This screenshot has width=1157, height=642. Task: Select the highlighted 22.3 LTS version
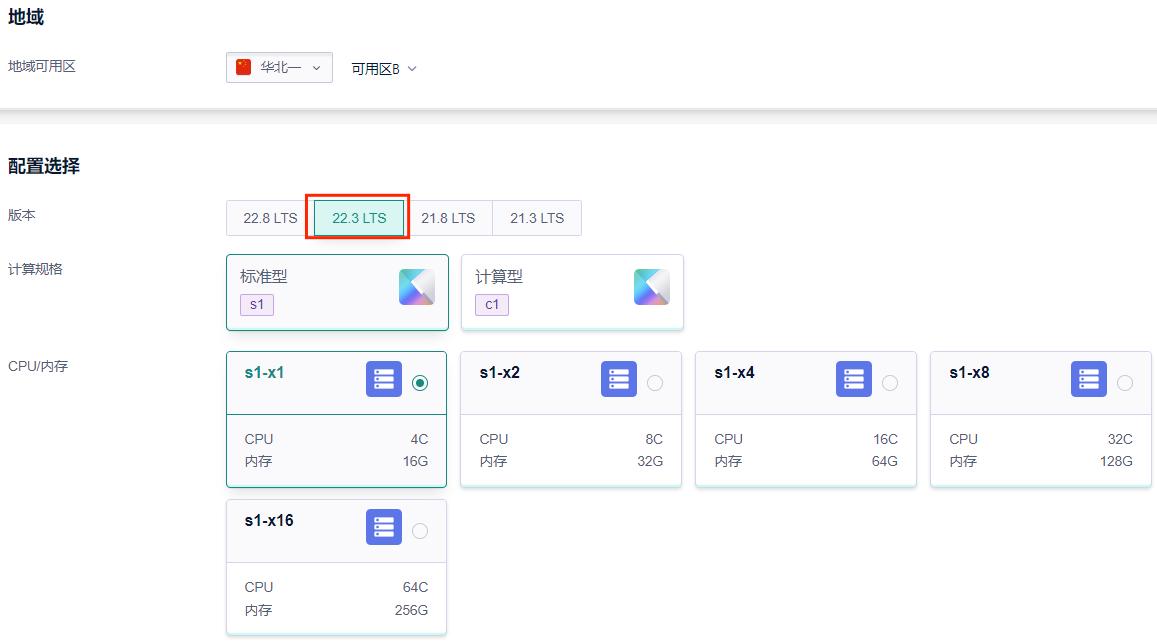point(359,218)
